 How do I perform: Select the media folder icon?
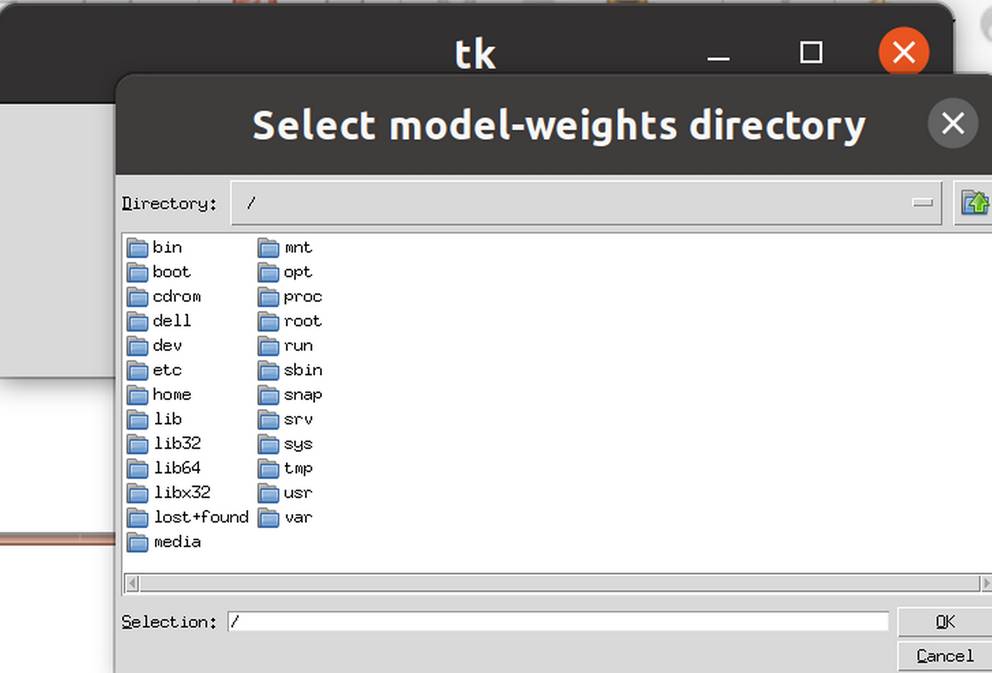pyautogui.click(x=138, y=542)
